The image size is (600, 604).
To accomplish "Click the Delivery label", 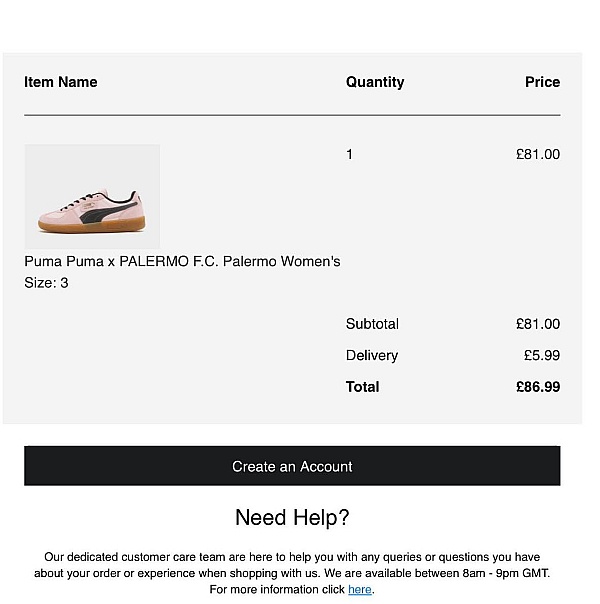I will pos(372,356).
